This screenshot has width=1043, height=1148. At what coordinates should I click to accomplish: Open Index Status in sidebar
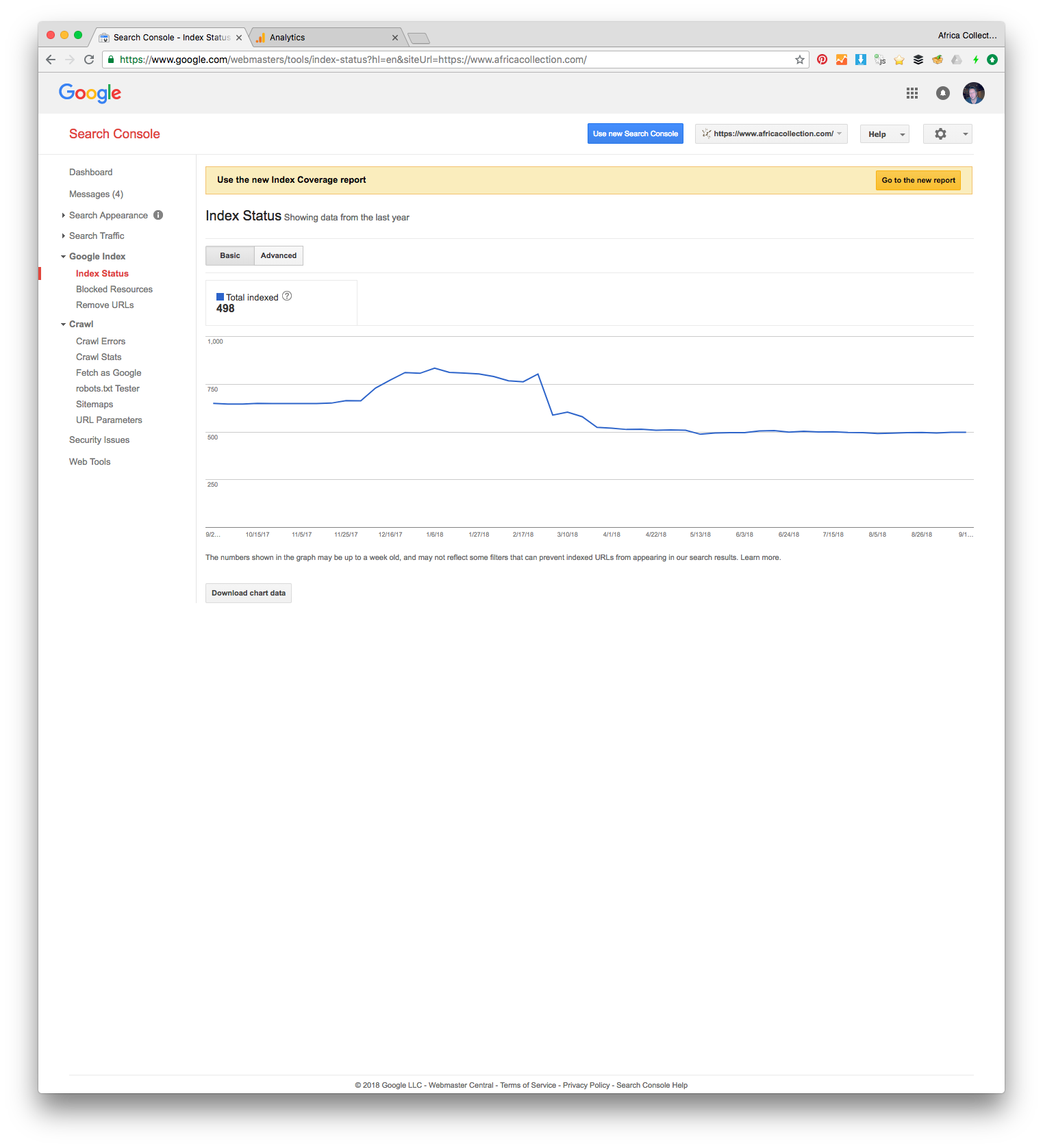[102, 273]
